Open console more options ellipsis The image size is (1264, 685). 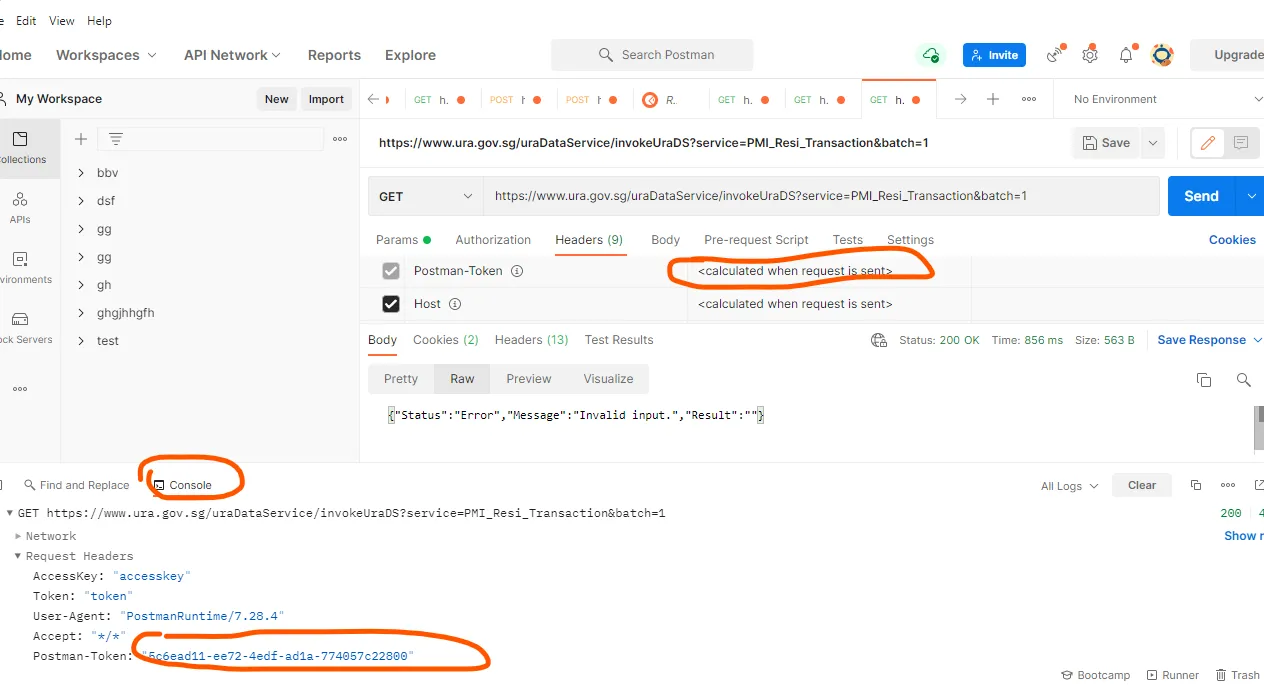(x=1228, y=485)
